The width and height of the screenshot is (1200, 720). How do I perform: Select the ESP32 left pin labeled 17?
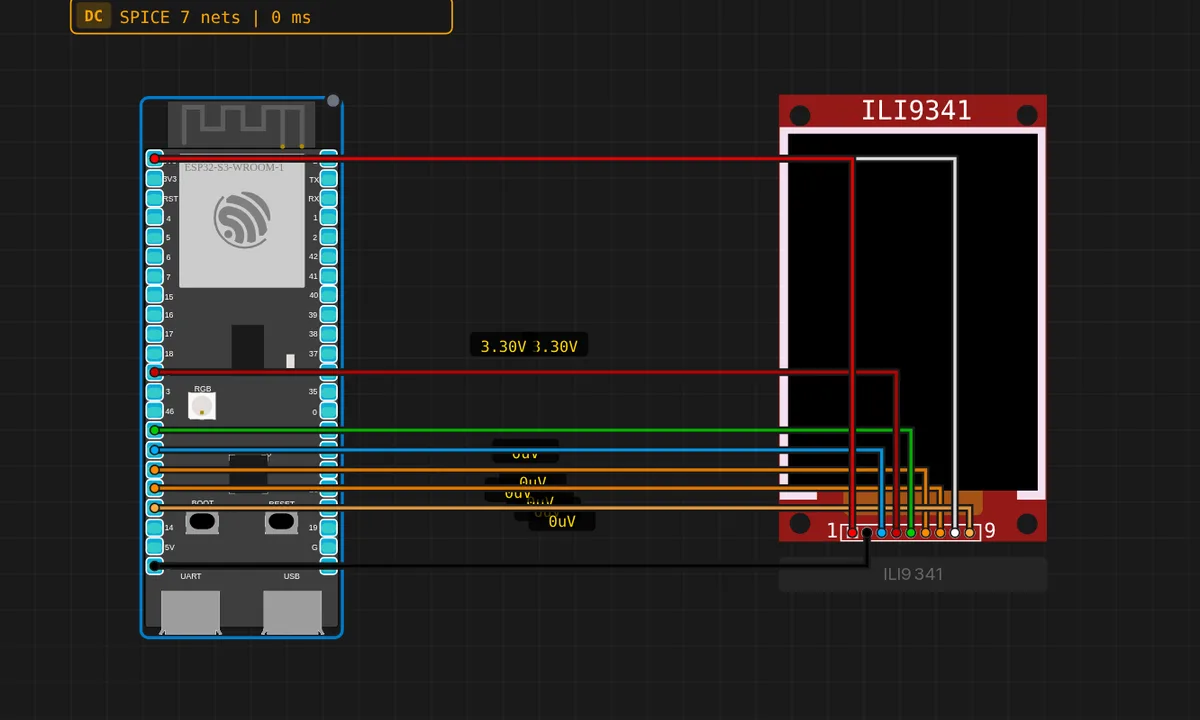click(x=154, y=334)
